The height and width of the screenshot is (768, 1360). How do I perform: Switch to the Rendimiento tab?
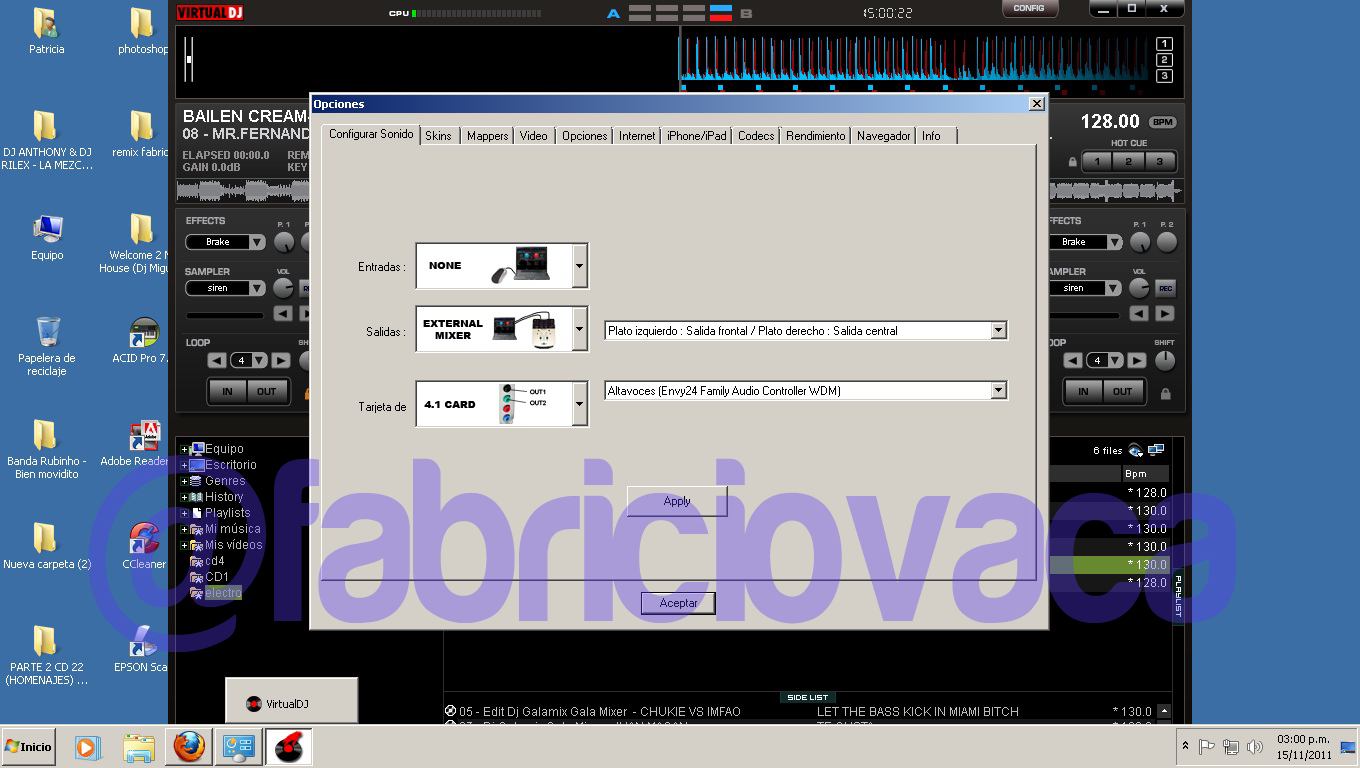click(x=815, y=136)
